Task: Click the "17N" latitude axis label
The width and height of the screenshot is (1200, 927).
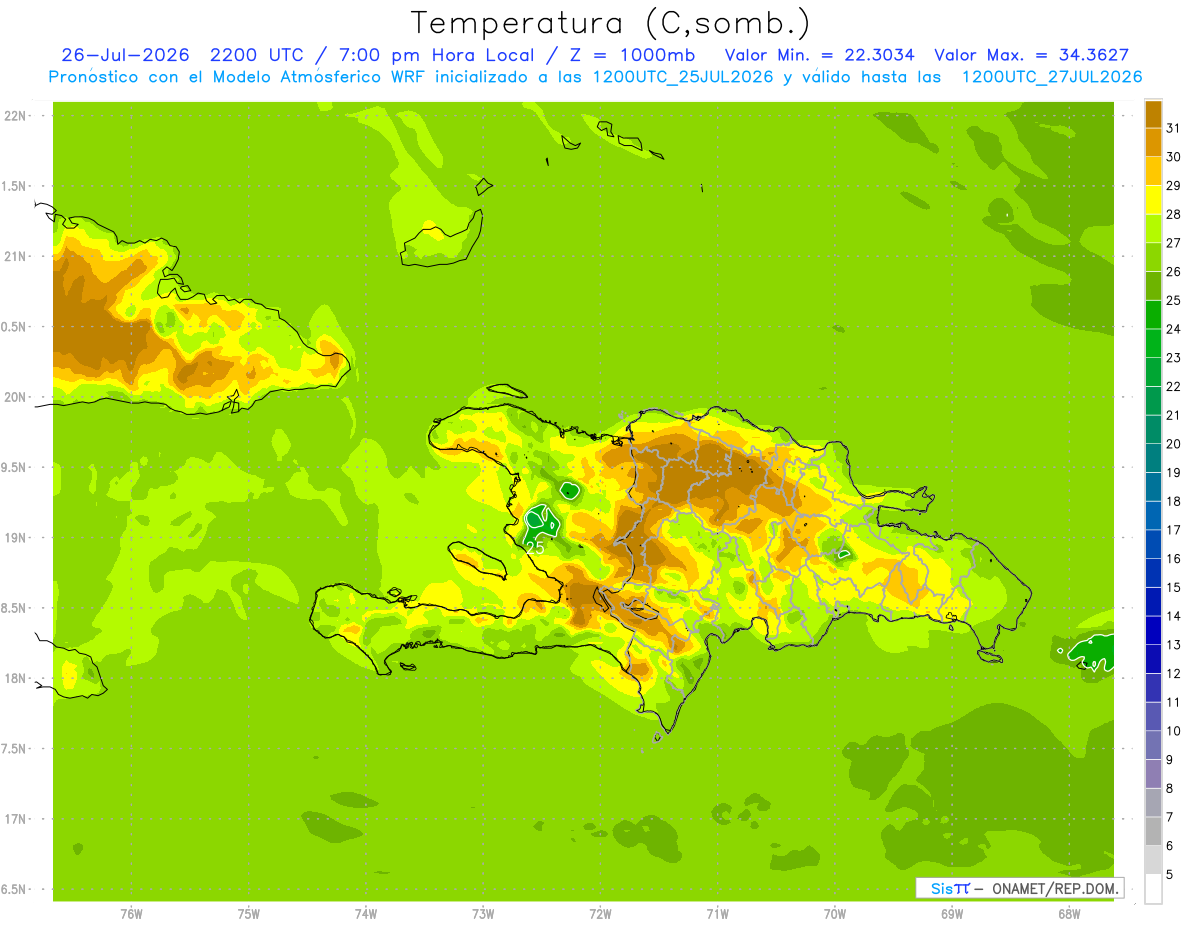Action: [15, 819]
